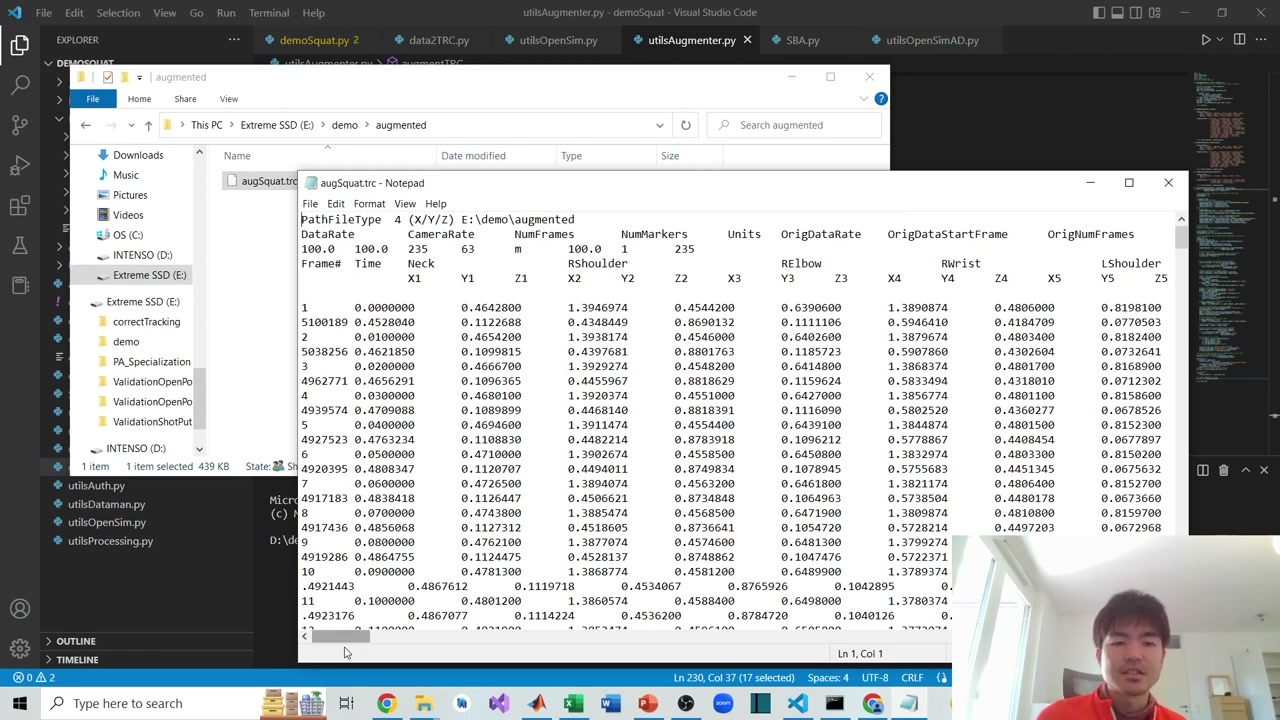This screenshot has width=1280, height=720.
Task: Open utilsProcessing.py in VS Code explorer
Action: (x=110, y=541)
